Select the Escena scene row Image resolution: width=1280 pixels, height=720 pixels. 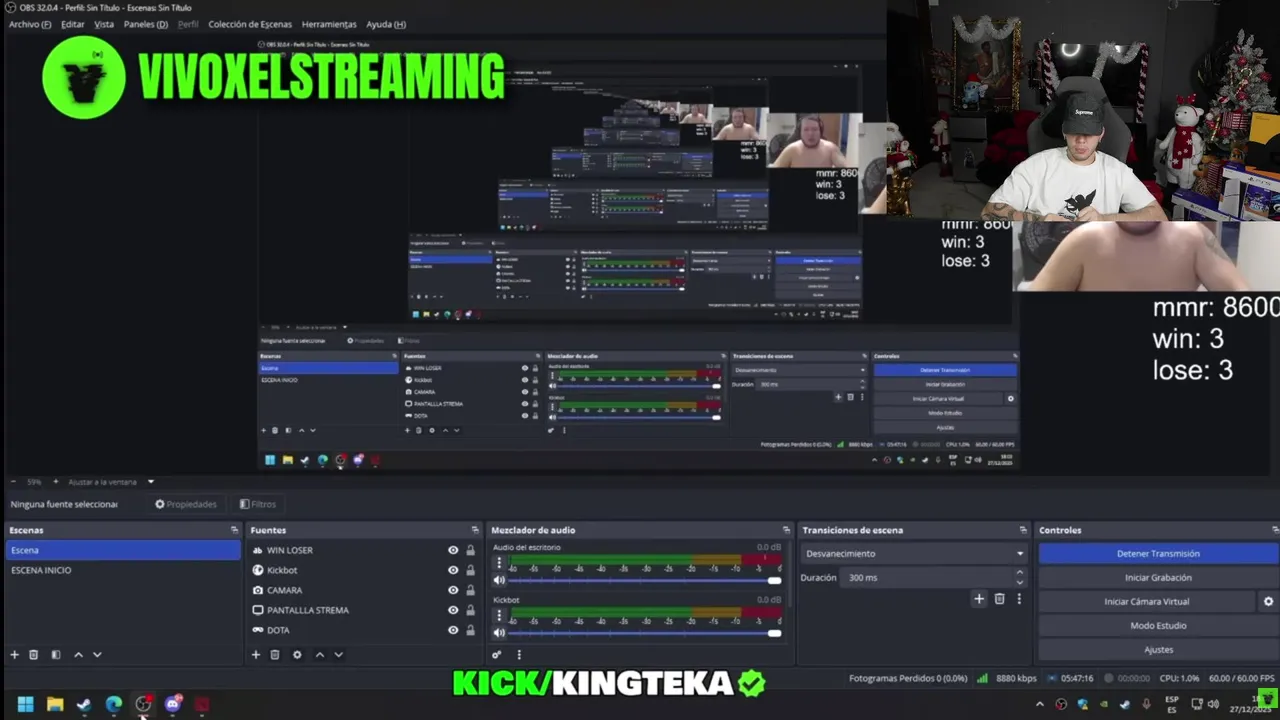[x=122, y=550]
